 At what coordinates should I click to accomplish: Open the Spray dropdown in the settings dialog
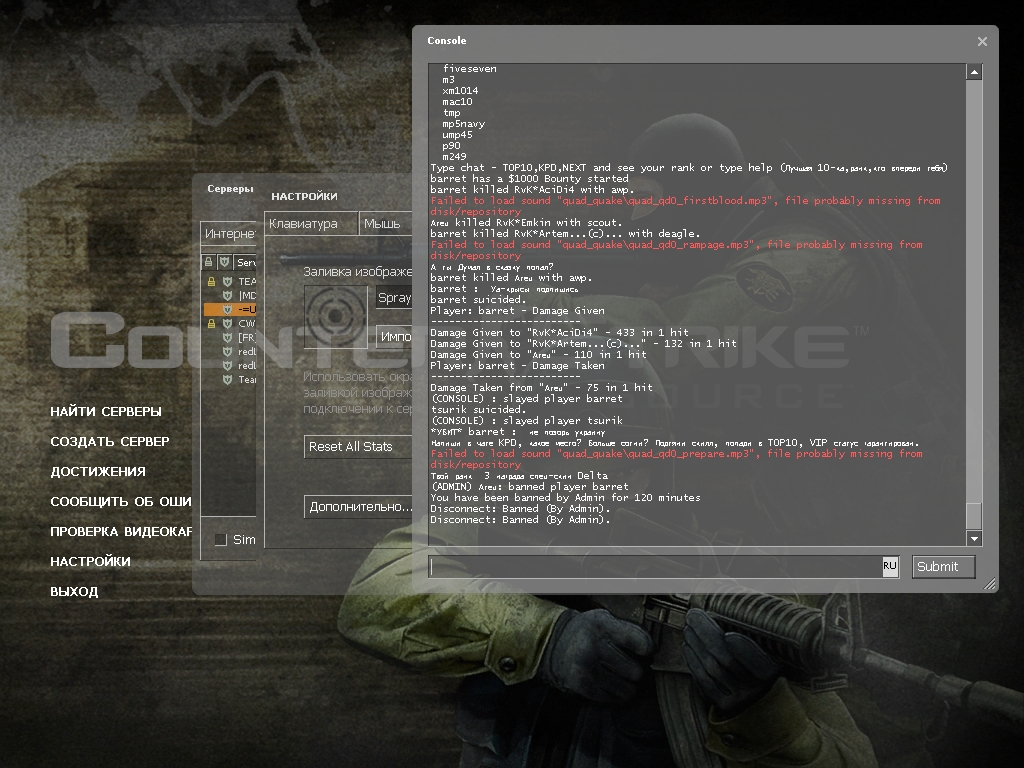tap(394, 298)
